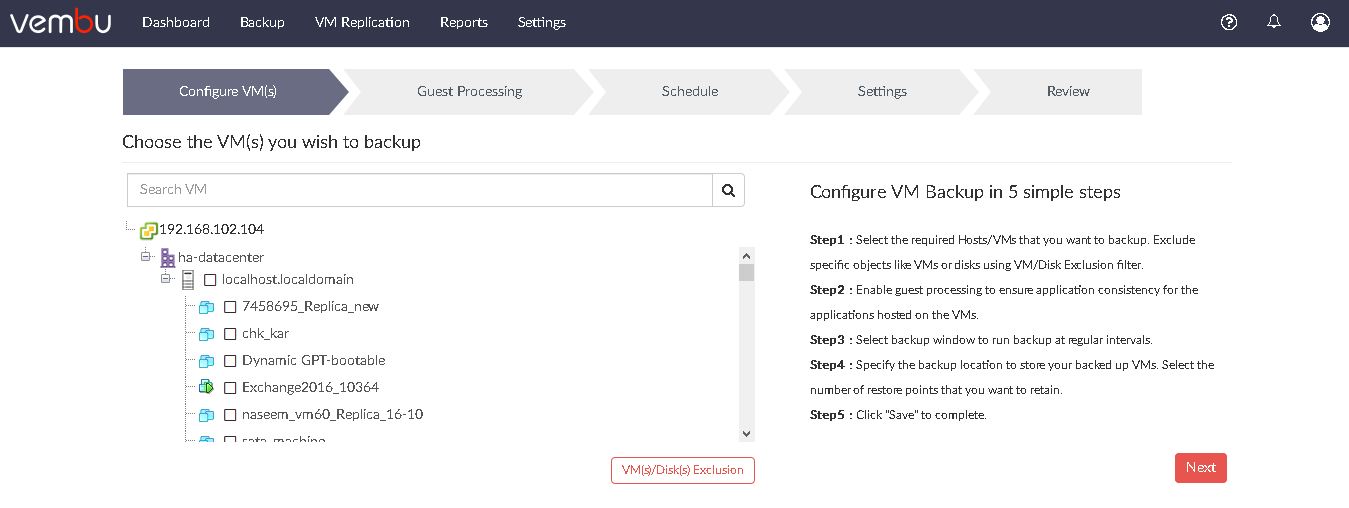The image size is (1349, 508).
Task: Collapse the ha-datacenter tree node
Action: (146, 257)
